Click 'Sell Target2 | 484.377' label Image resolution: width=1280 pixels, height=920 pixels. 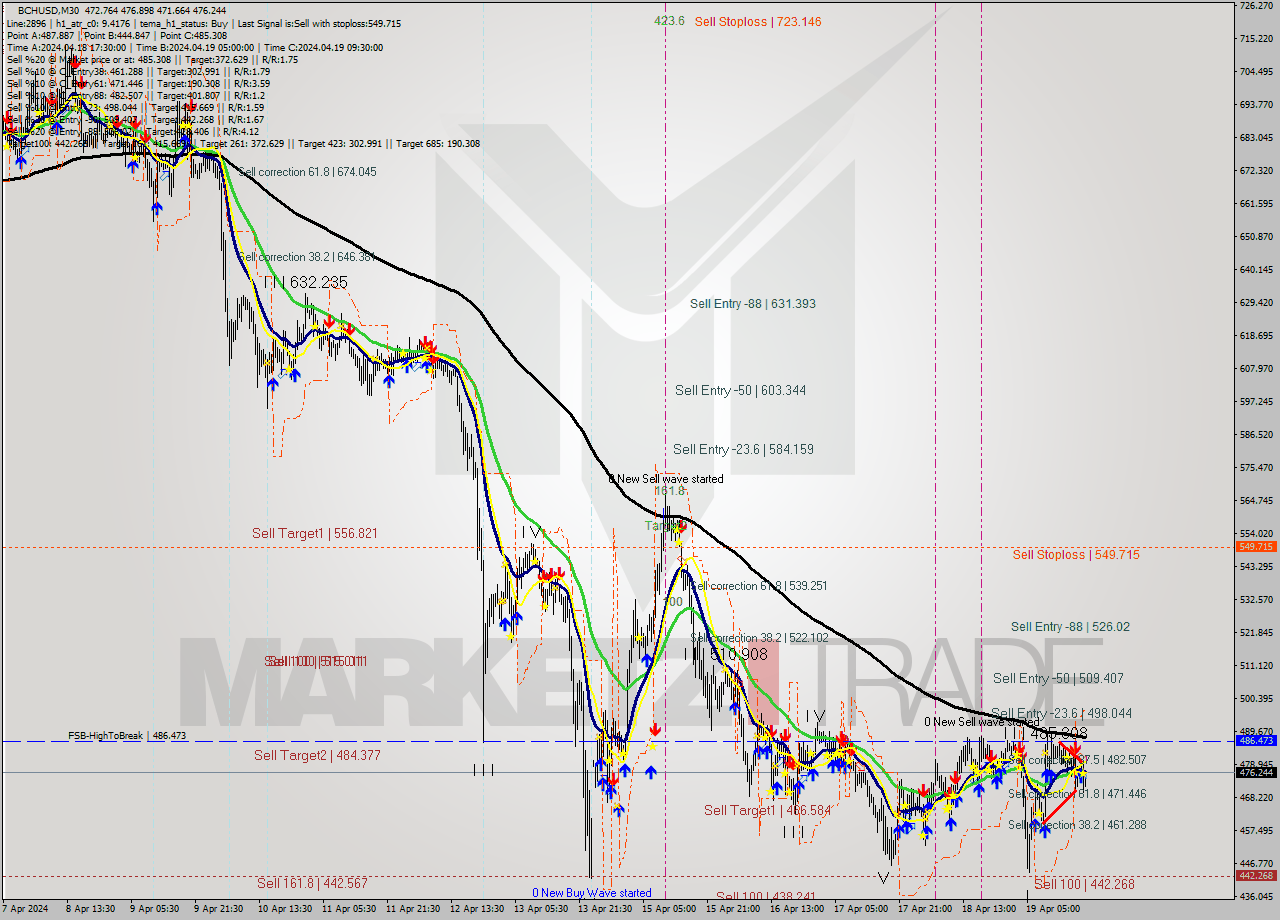317,756
